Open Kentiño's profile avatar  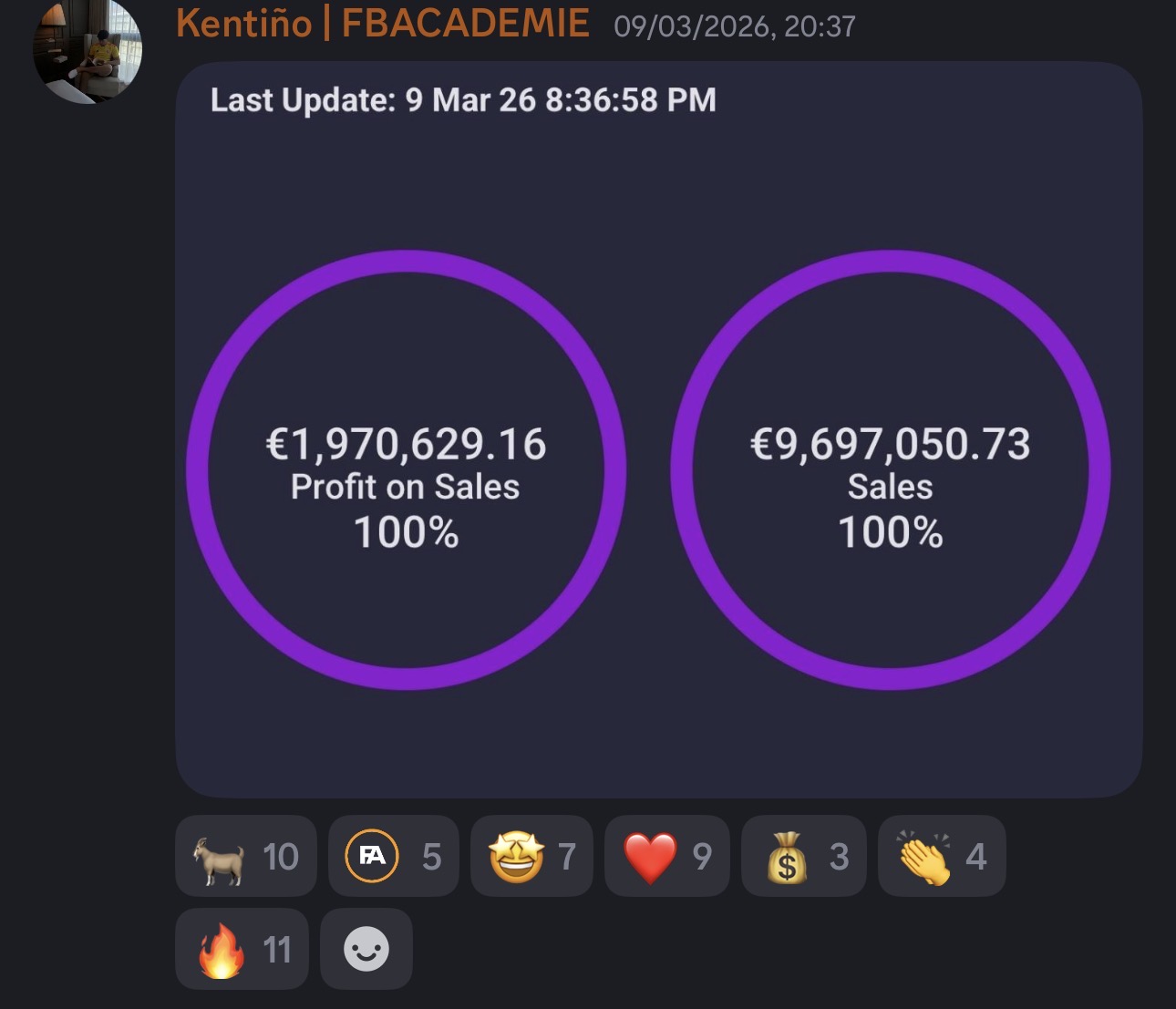click(x=88, y=50)
